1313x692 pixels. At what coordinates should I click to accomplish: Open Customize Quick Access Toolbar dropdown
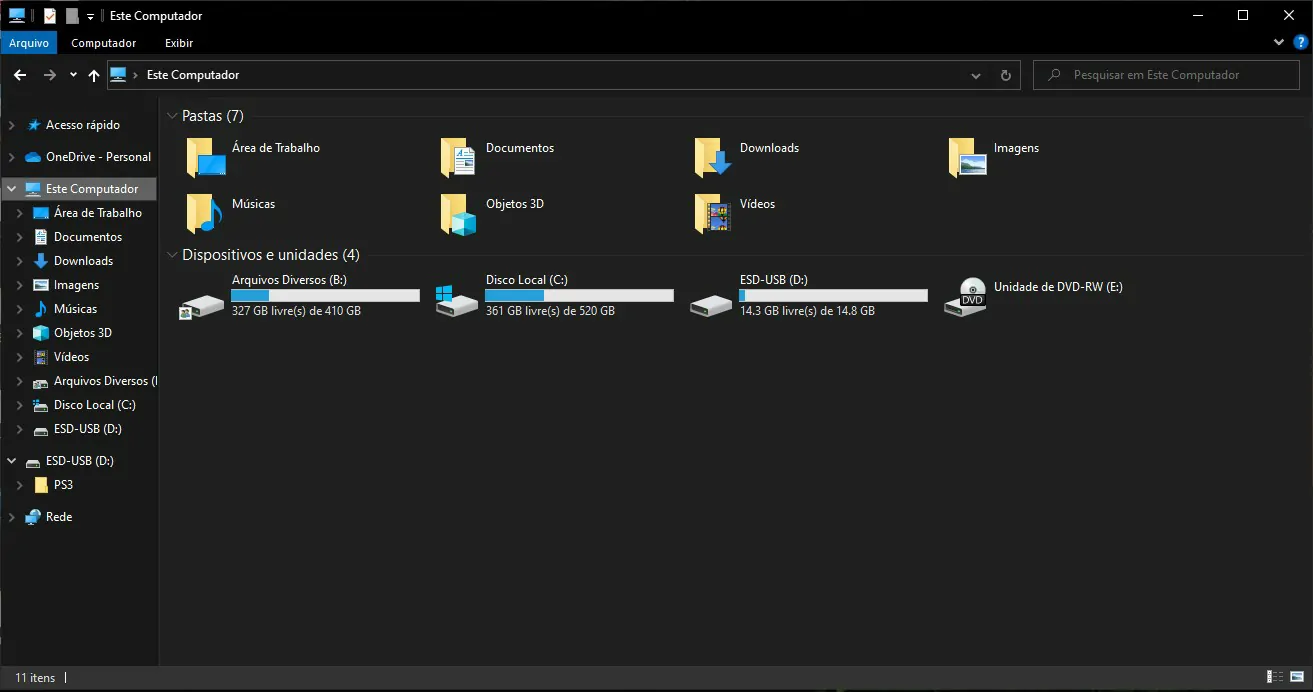coord(90,16)
